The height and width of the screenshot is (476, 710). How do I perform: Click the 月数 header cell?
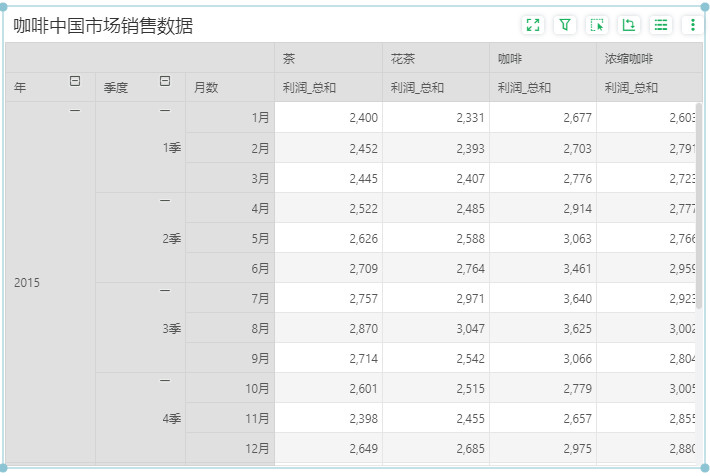click(230, 87)
